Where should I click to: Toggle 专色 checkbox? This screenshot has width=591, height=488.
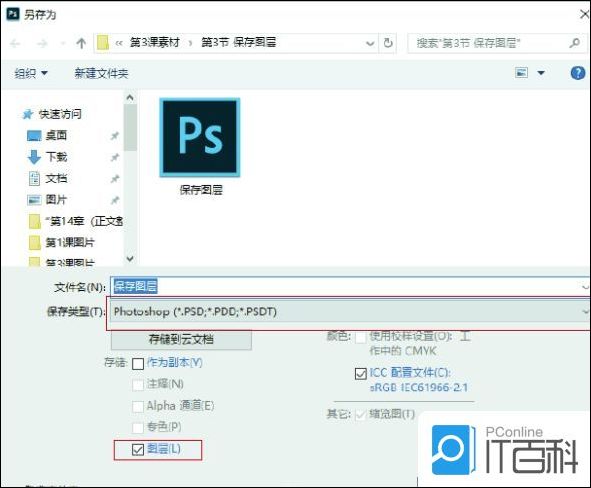(x=138, y=427)
